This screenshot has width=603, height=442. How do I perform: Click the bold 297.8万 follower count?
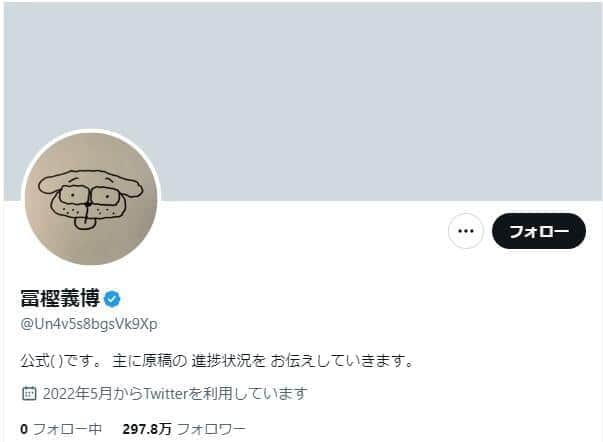tap(147, 429)
